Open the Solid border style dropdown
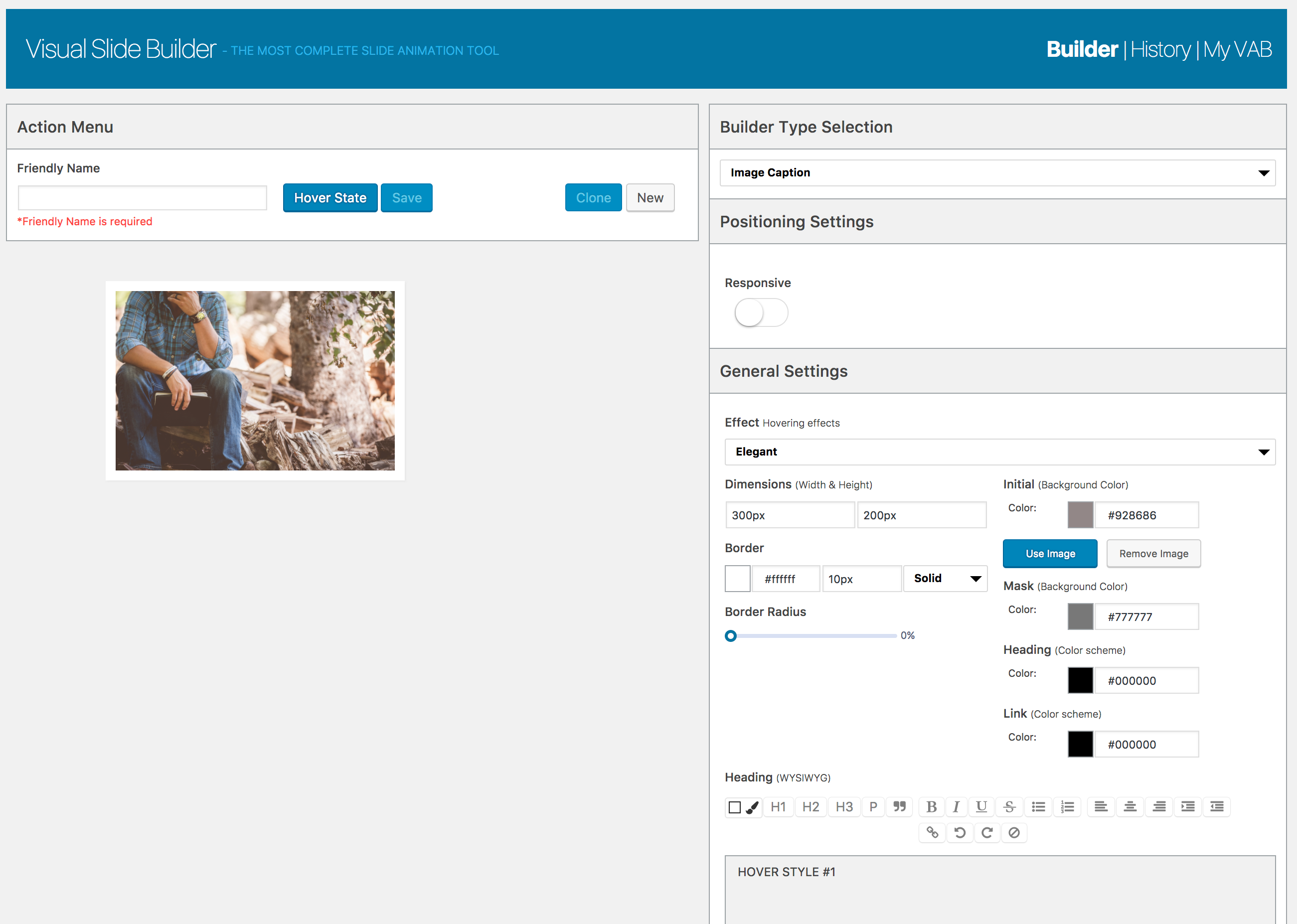This screenshot has height=924, width=1297. pyautogui.click(x=945, y=579)
